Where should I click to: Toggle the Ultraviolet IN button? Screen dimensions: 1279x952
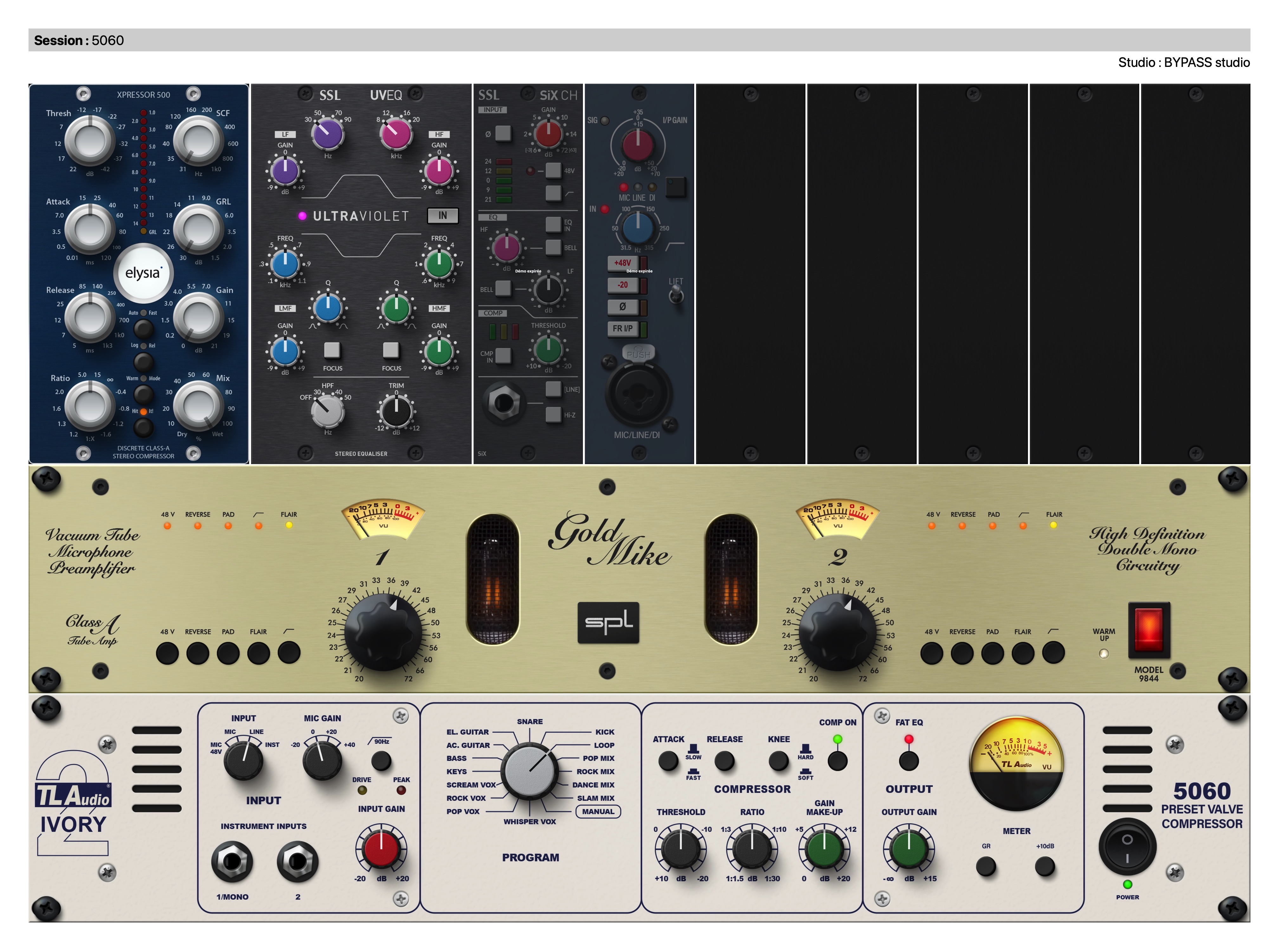pos(442,216)
